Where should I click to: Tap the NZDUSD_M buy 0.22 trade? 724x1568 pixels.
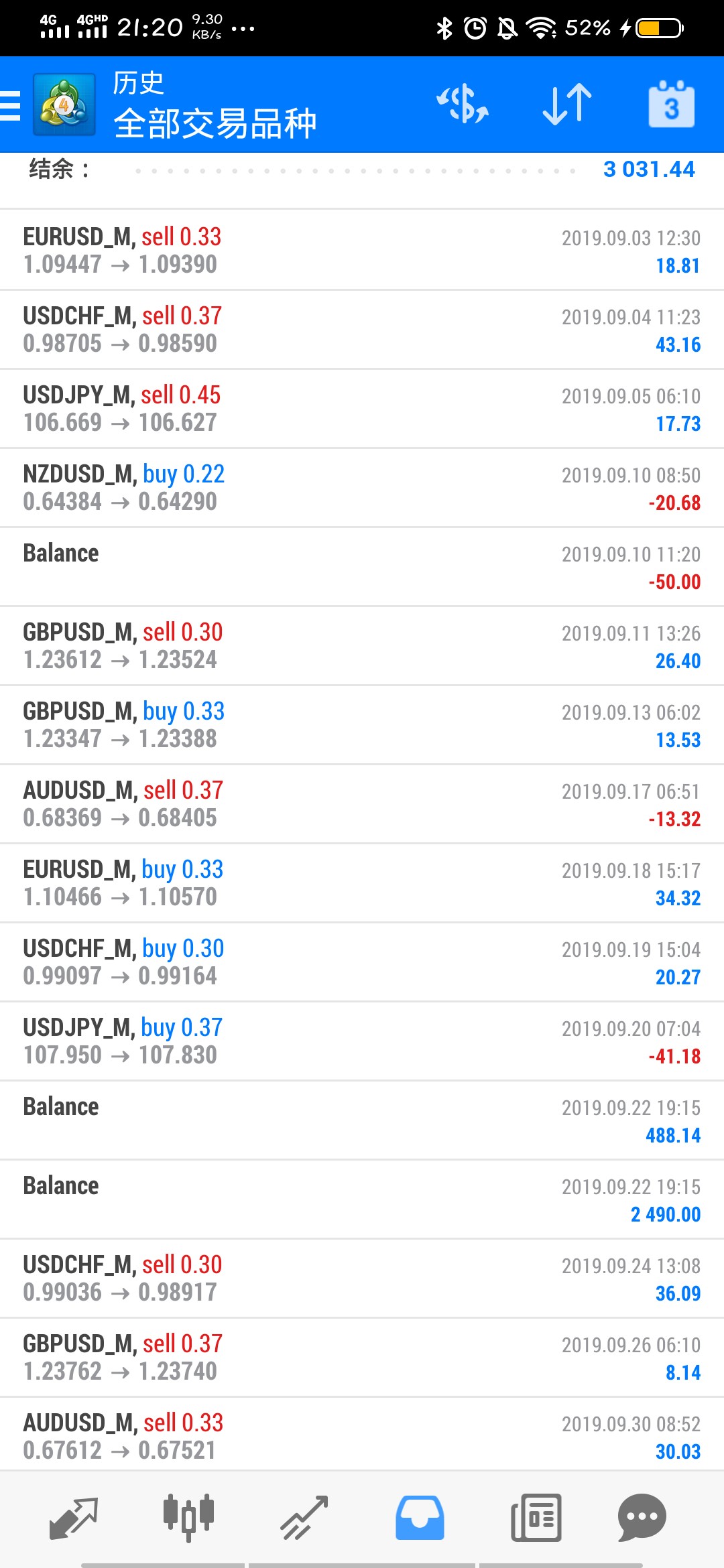coord(362,487)
